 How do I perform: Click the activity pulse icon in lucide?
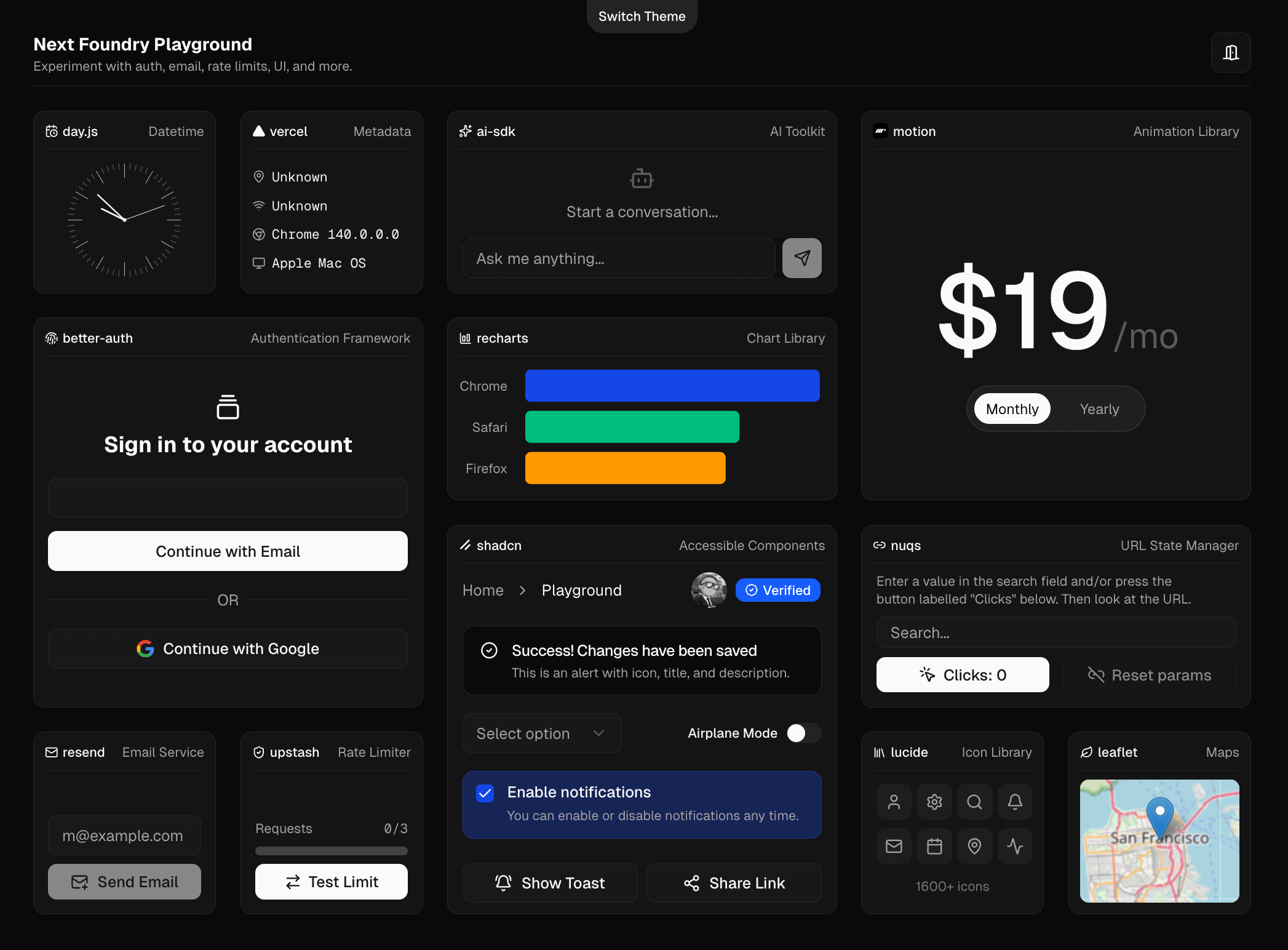click(1015, 847)
